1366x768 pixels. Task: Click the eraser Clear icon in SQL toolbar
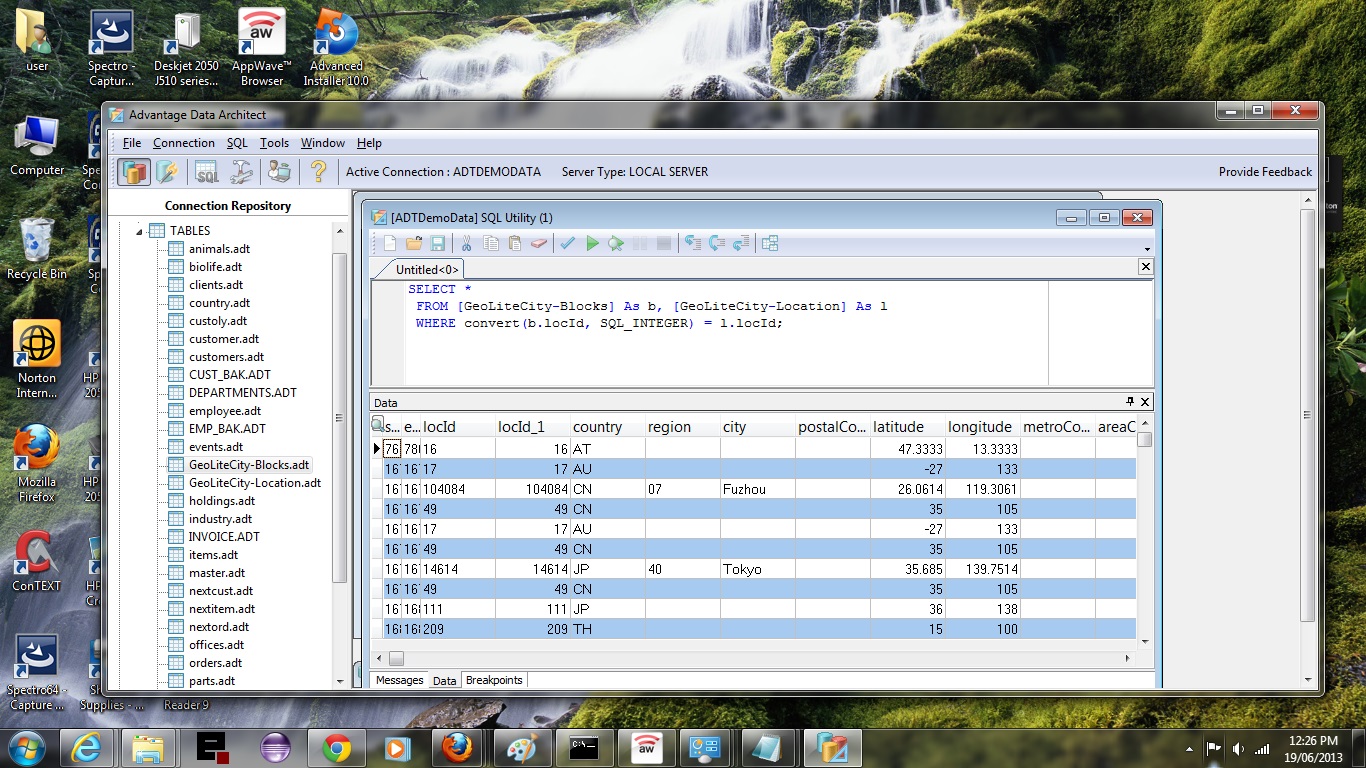(x=539, y=243)
